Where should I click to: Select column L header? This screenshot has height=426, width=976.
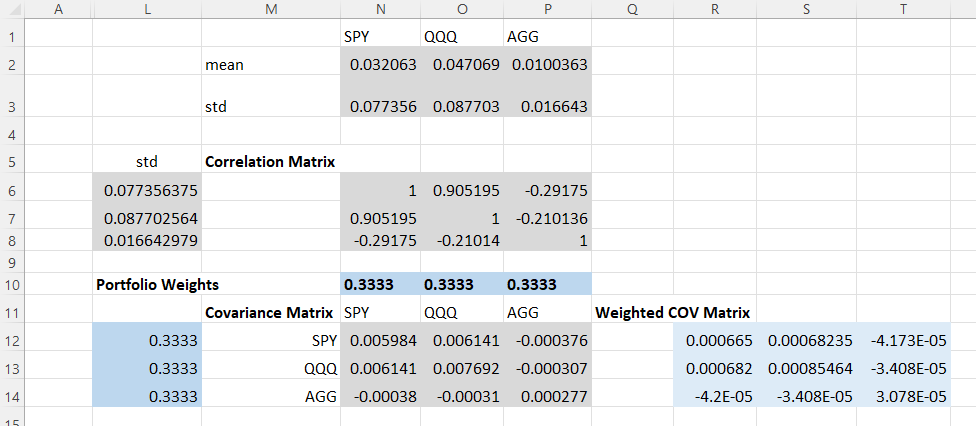tap(147, 9)
